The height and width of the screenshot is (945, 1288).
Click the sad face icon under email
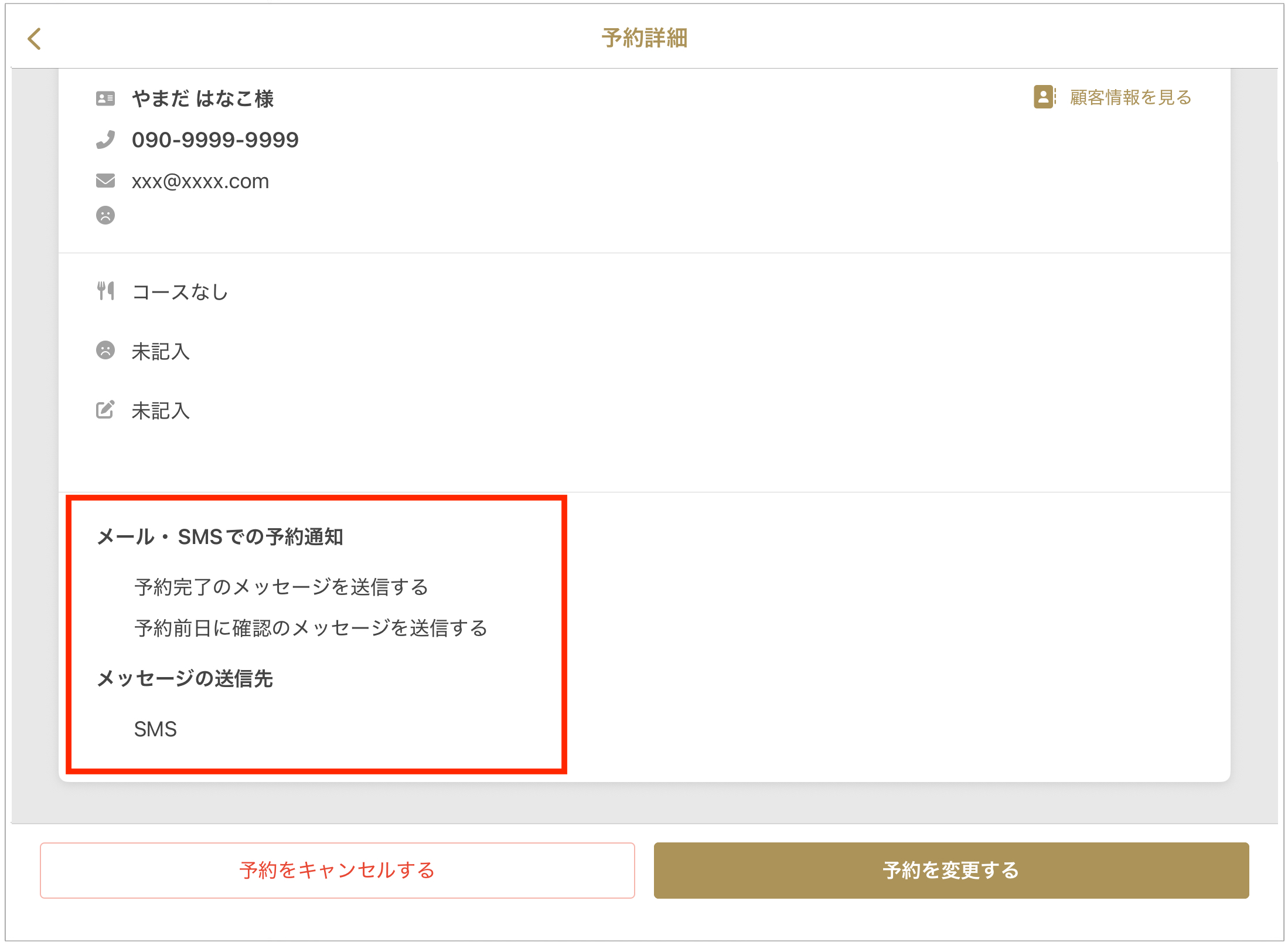[x=105, y=215]
